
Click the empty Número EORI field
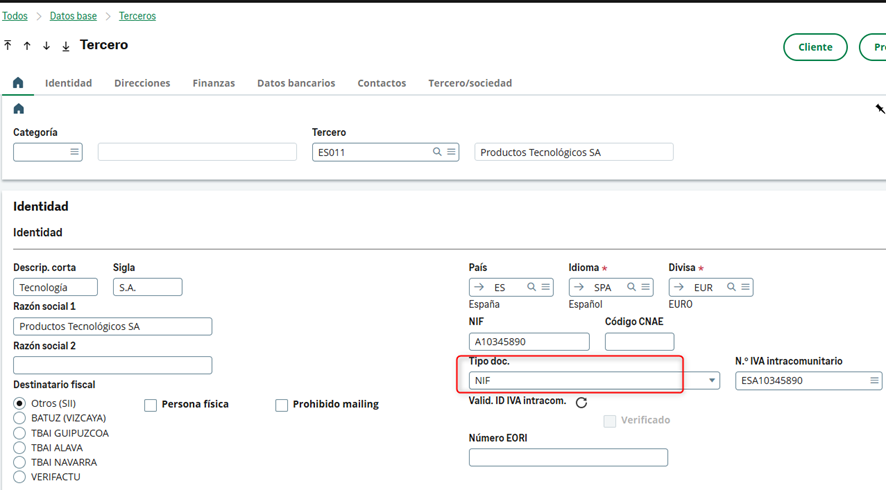568,457
